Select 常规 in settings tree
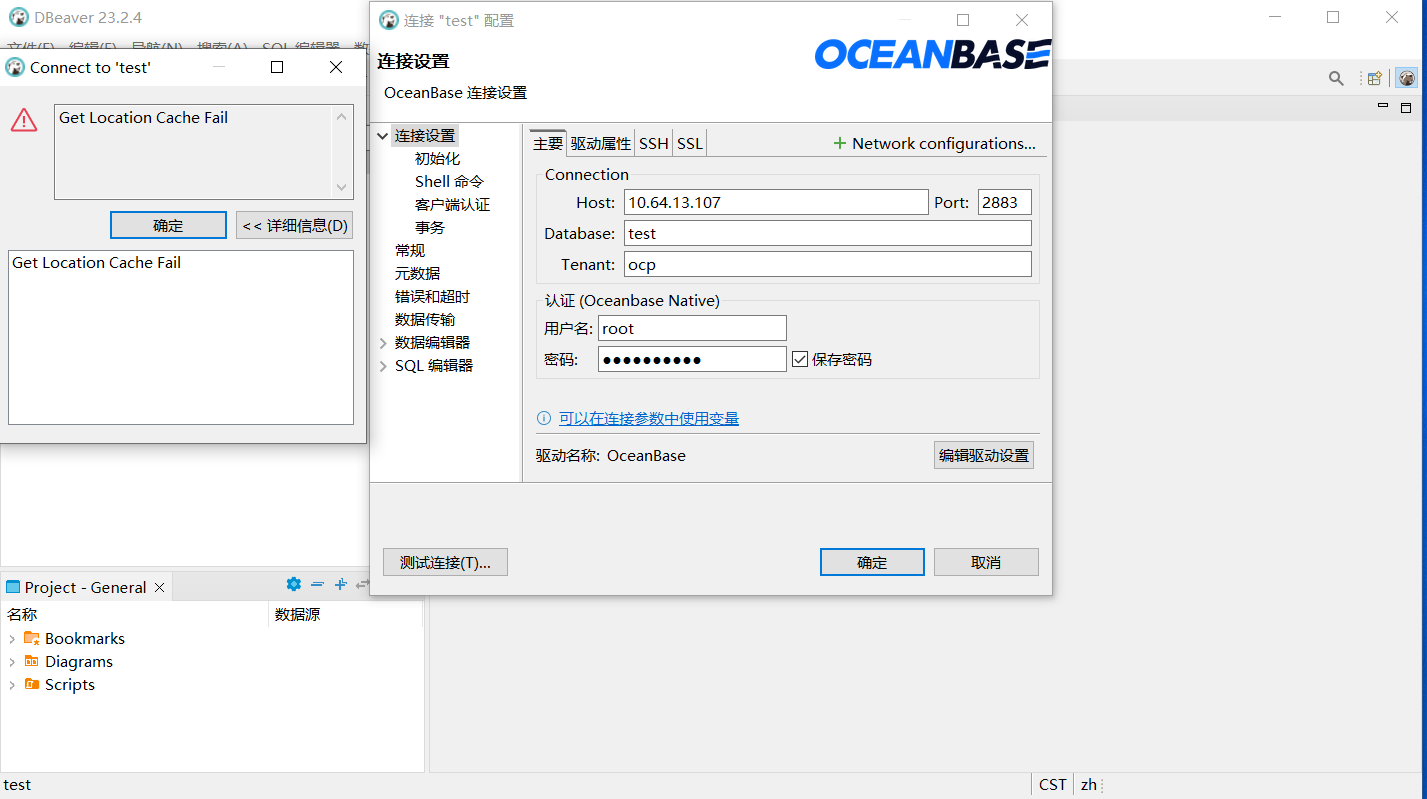 point(410,250)
